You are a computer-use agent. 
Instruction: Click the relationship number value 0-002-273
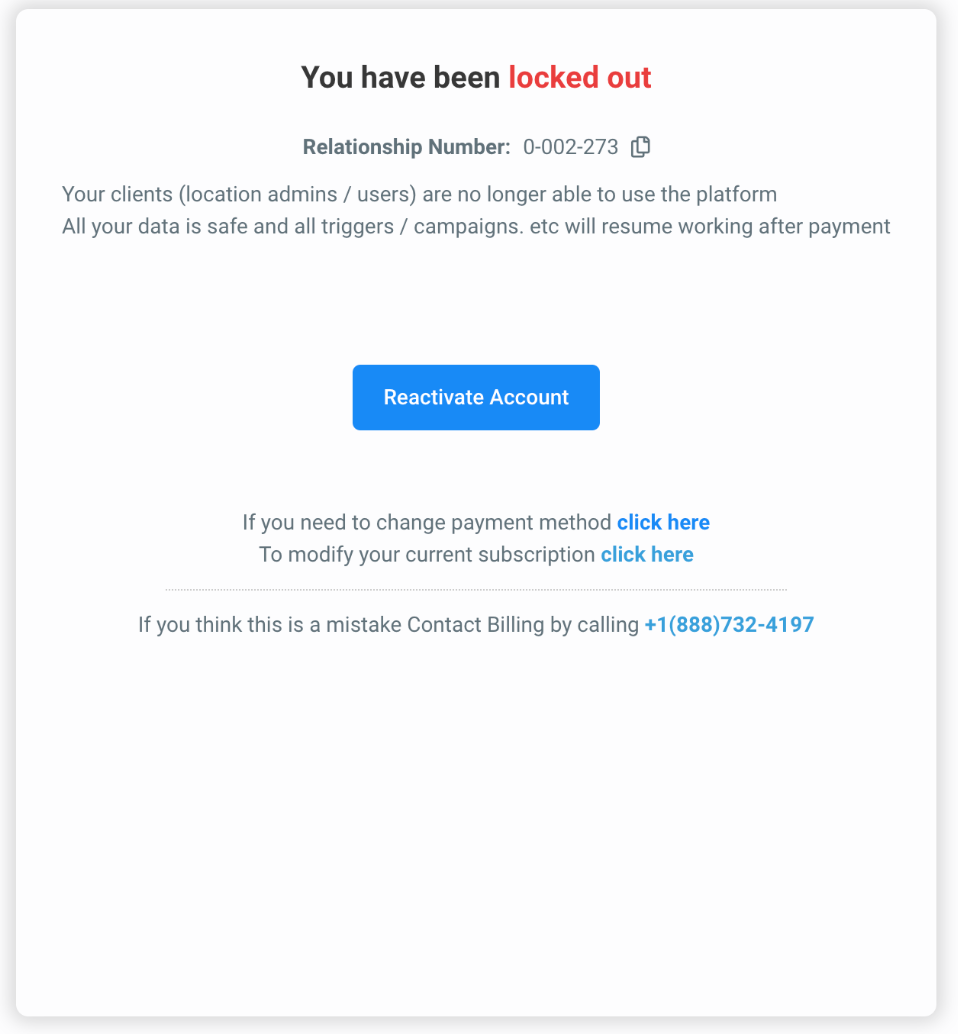pos(571,147)
